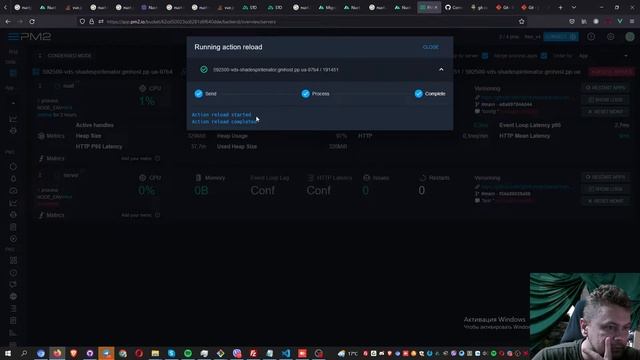This screenshot has height=360, width=640.
Task: Open Windows taskbar search
Action: (x=24, y=353)
